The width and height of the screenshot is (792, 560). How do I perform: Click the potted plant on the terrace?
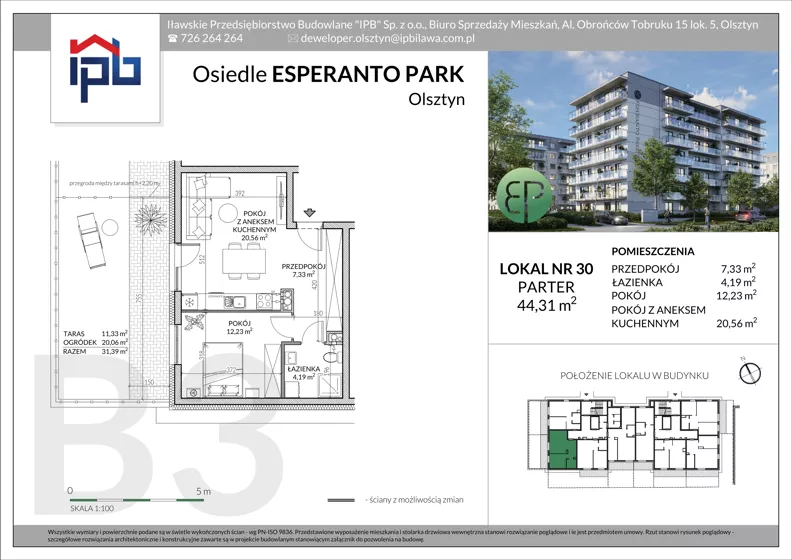(x=151, y=219)
